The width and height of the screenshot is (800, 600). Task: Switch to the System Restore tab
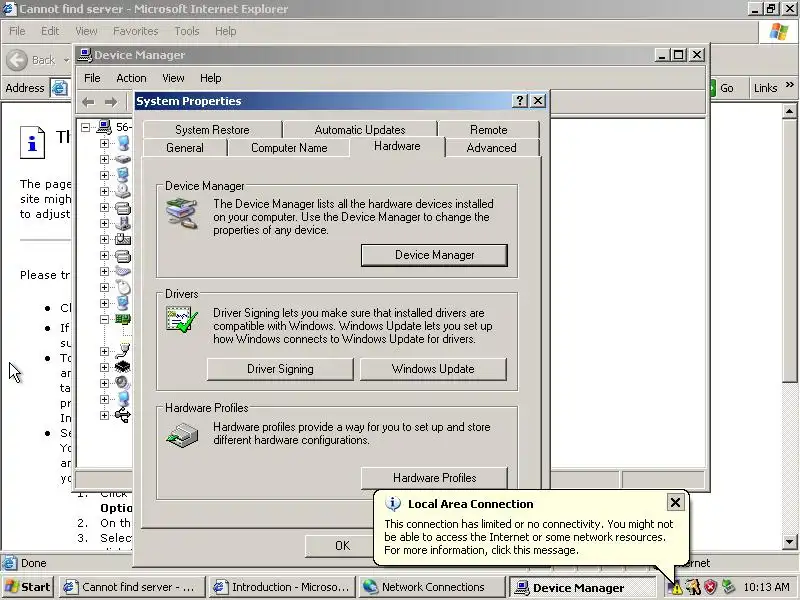tap(212, 130)
